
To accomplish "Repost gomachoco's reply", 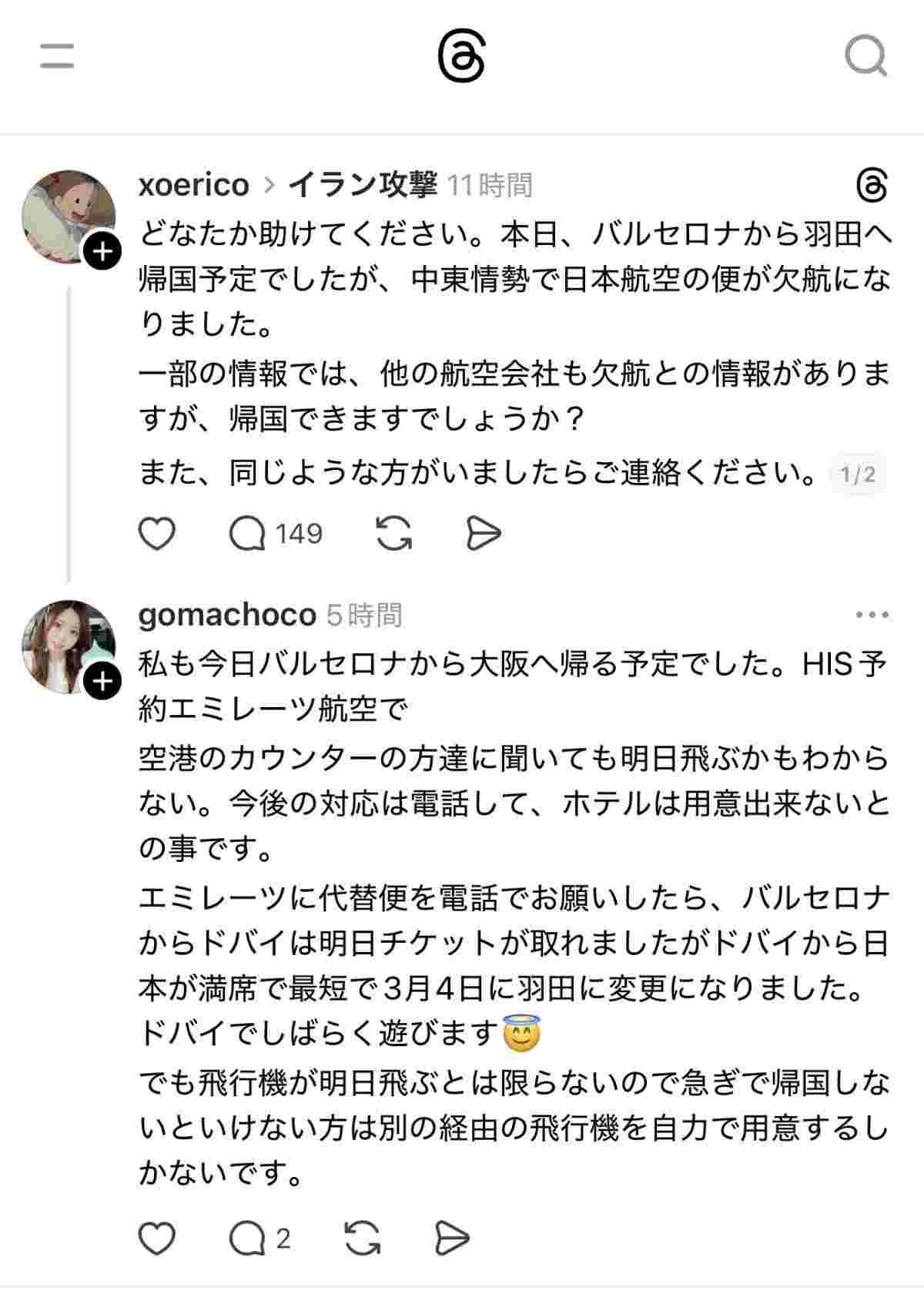I will pyautogui.click(x=362, y=1239).
